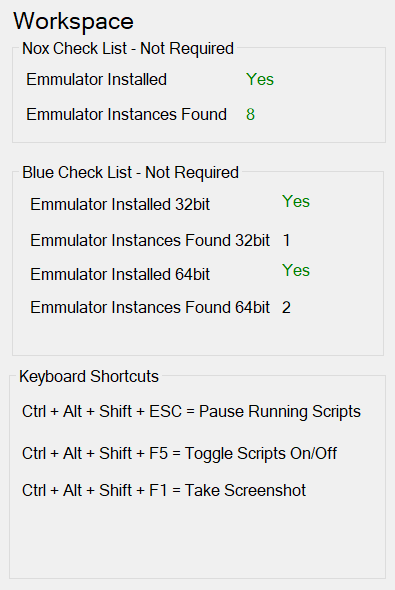Screen dimensions: 395x590
Task: Select Emmulator Instances Found 32bit label
Action: pos(150,240)
